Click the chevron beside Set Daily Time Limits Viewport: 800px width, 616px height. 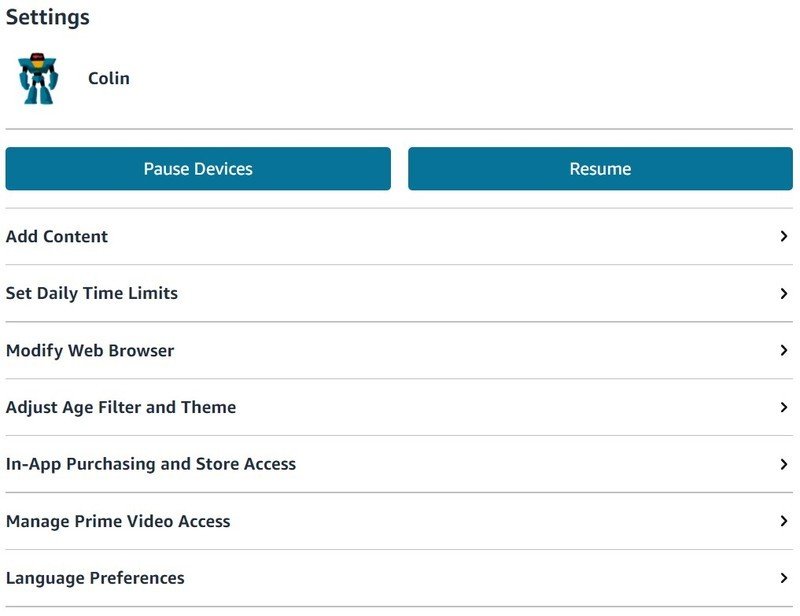(x=784, y=294)
